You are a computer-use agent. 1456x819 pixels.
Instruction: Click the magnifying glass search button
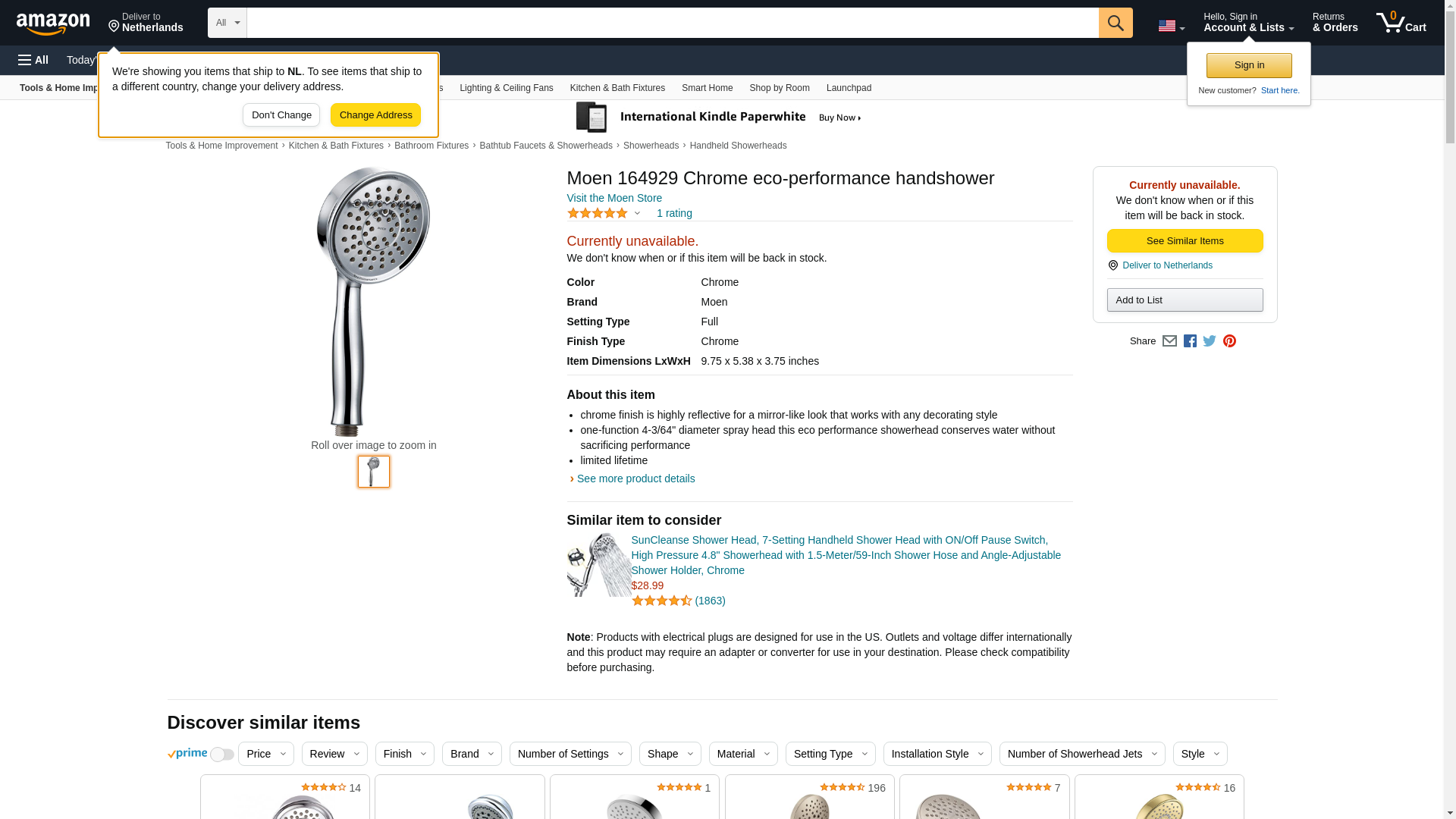(x=1115, y=23)
